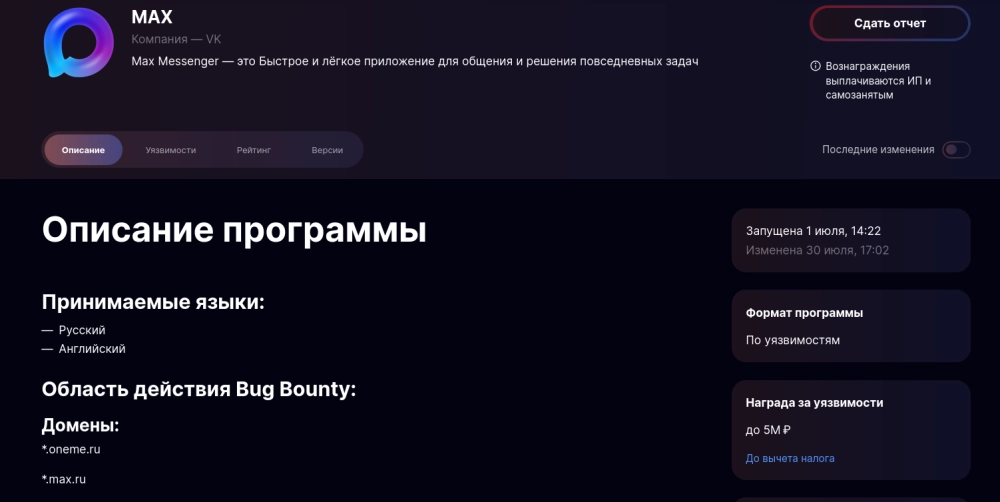Click the info icon beside Вознаграждения note

click(x=816, y=66)
